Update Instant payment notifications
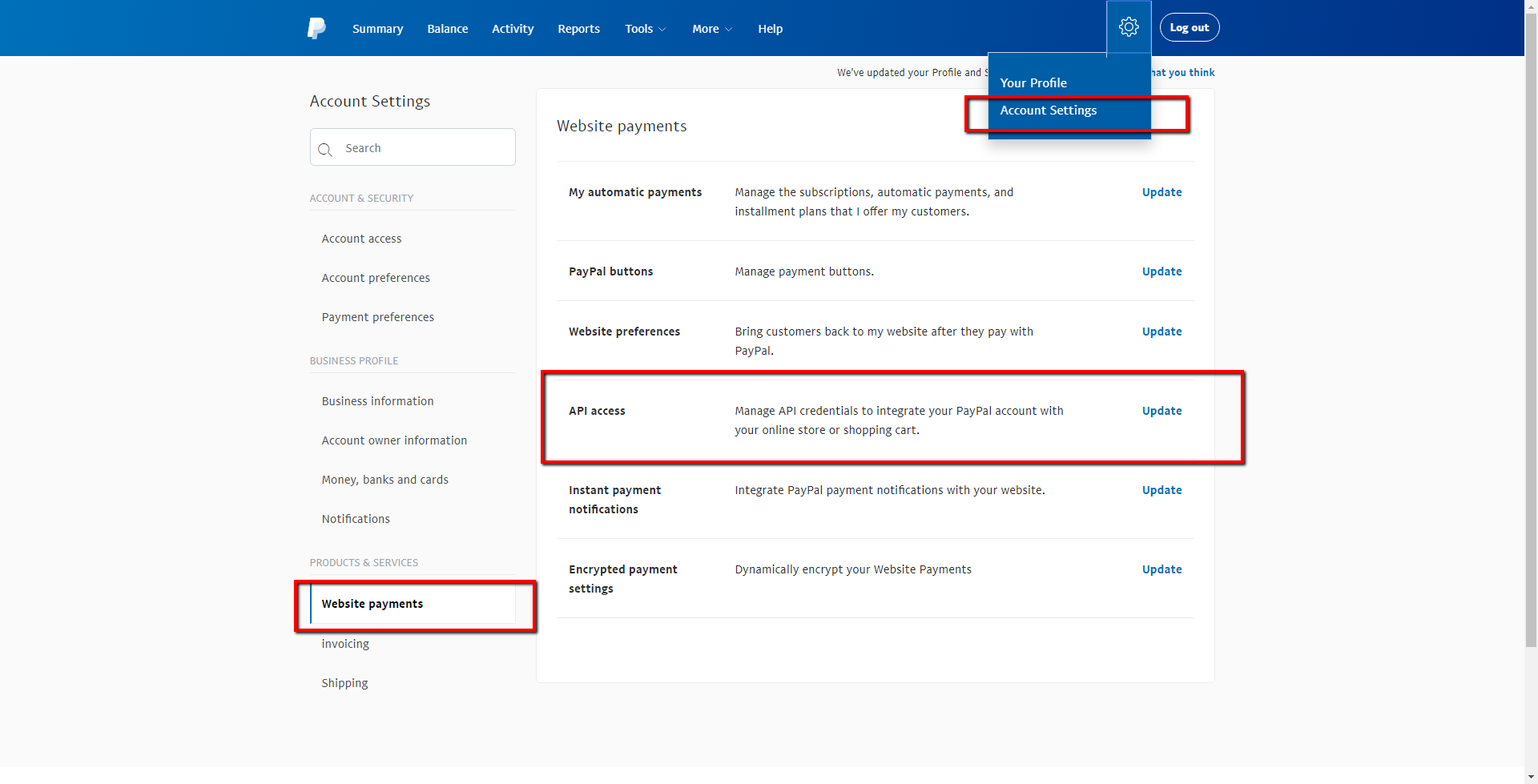1538x784 pixels. pyautogui.click(x=1162, y=490)
